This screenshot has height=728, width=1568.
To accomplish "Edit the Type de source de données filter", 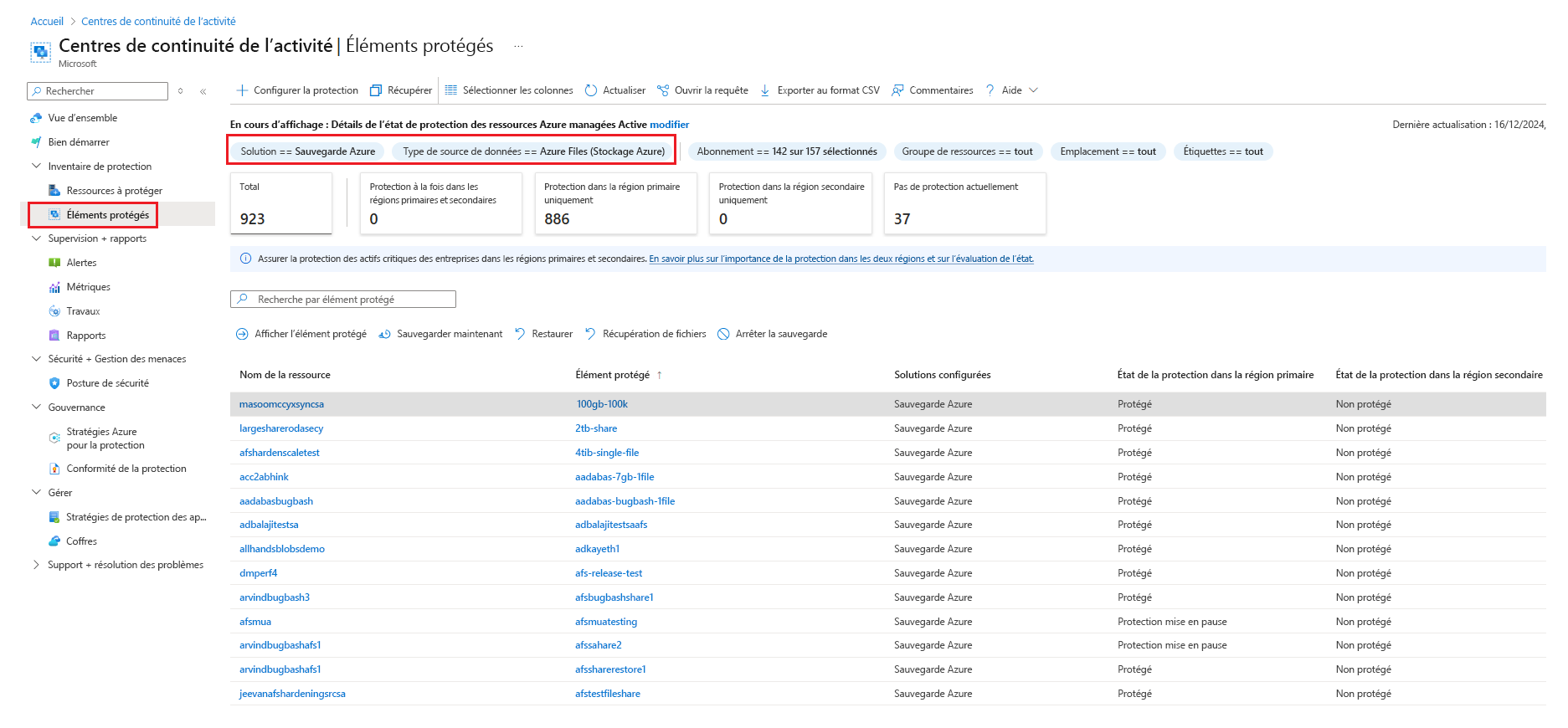I will pos(533,151).
